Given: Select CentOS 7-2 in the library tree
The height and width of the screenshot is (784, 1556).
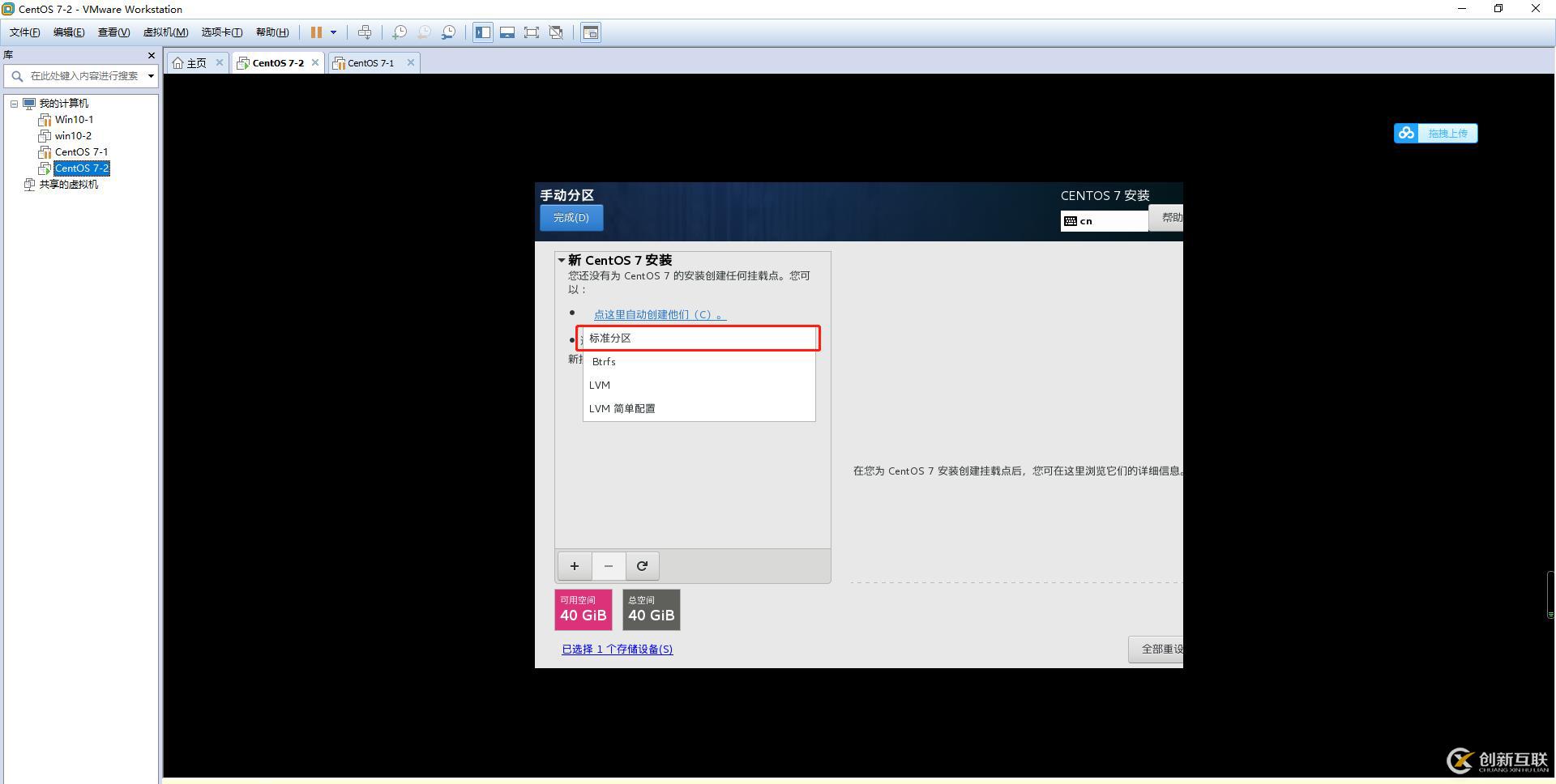Looking at the screenshot, I should pyautogui.click(x=82, y=168).
